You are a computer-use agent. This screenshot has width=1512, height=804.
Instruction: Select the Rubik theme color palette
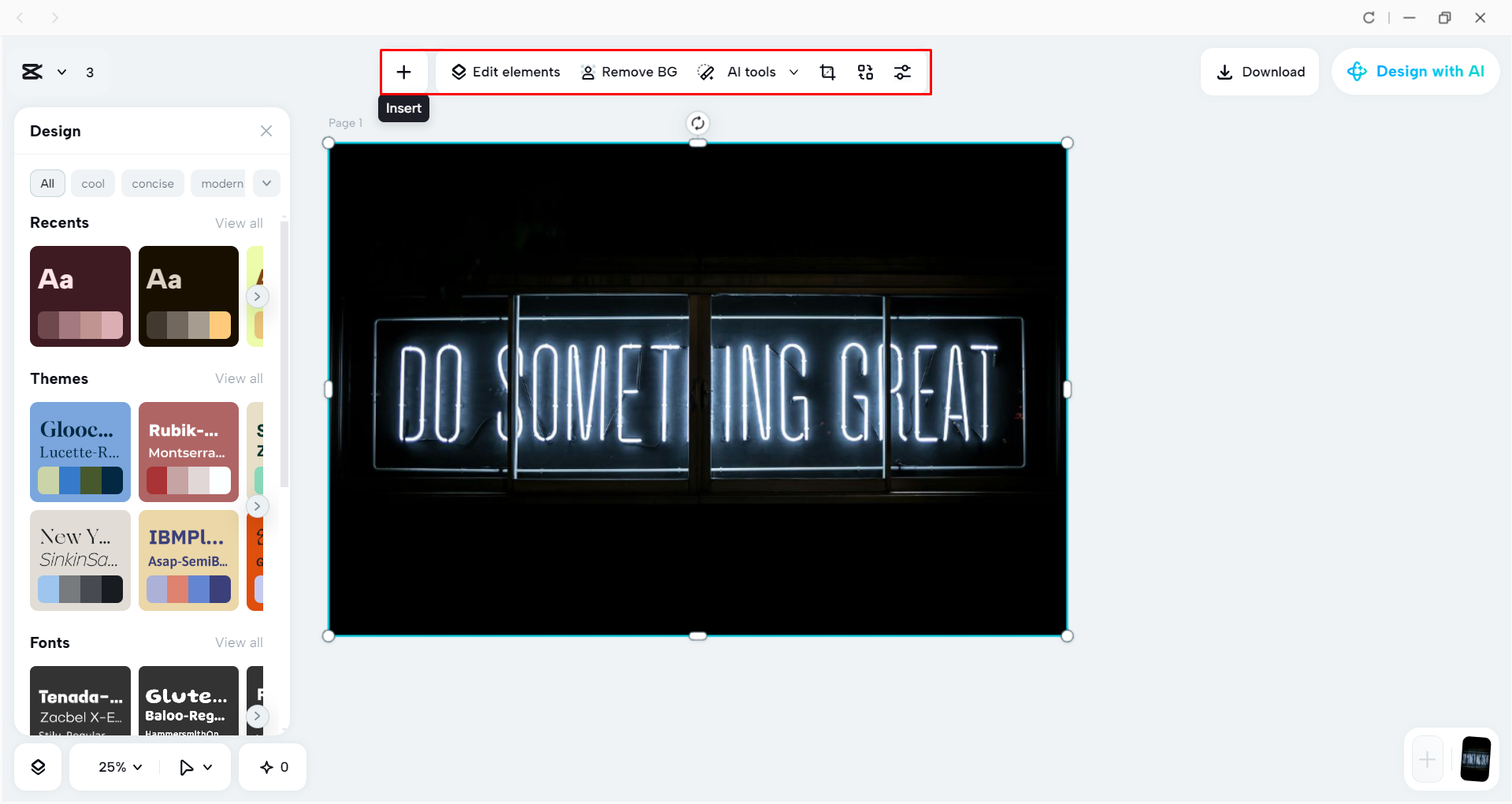point(188,452)
